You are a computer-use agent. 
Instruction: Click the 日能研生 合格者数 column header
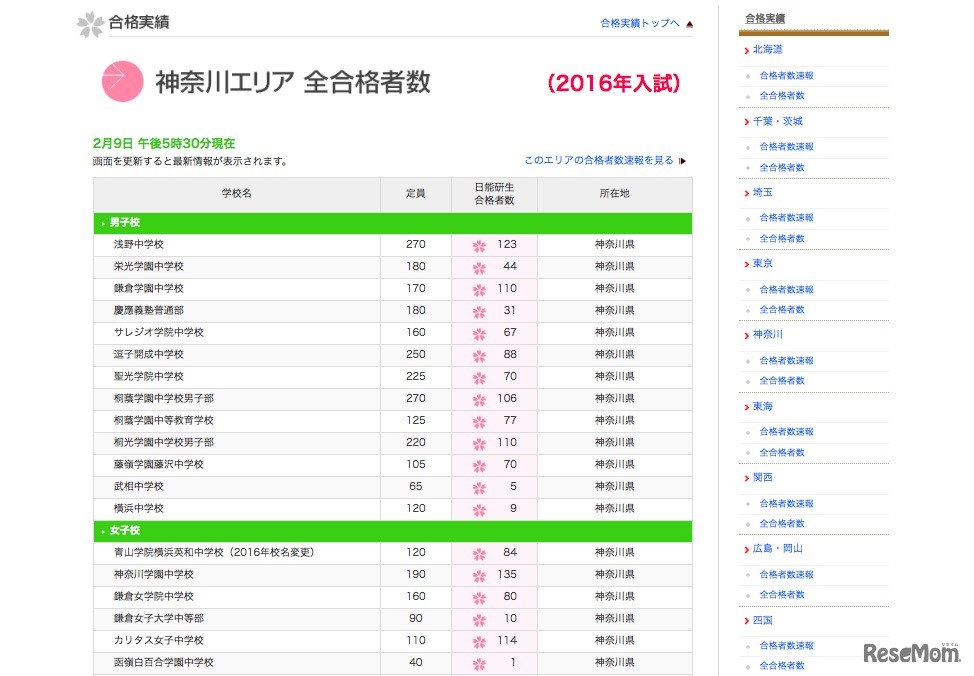point(494,194)
